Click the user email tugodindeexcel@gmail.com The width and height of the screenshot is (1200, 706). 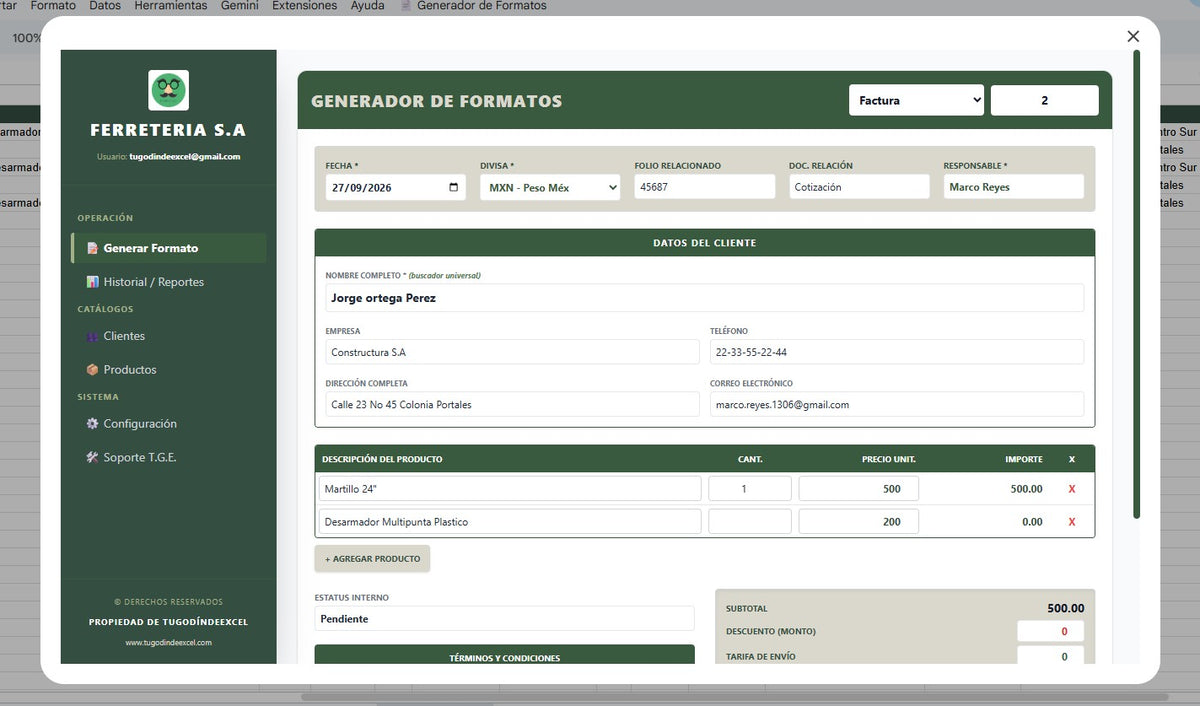click(x=185, y=157)
